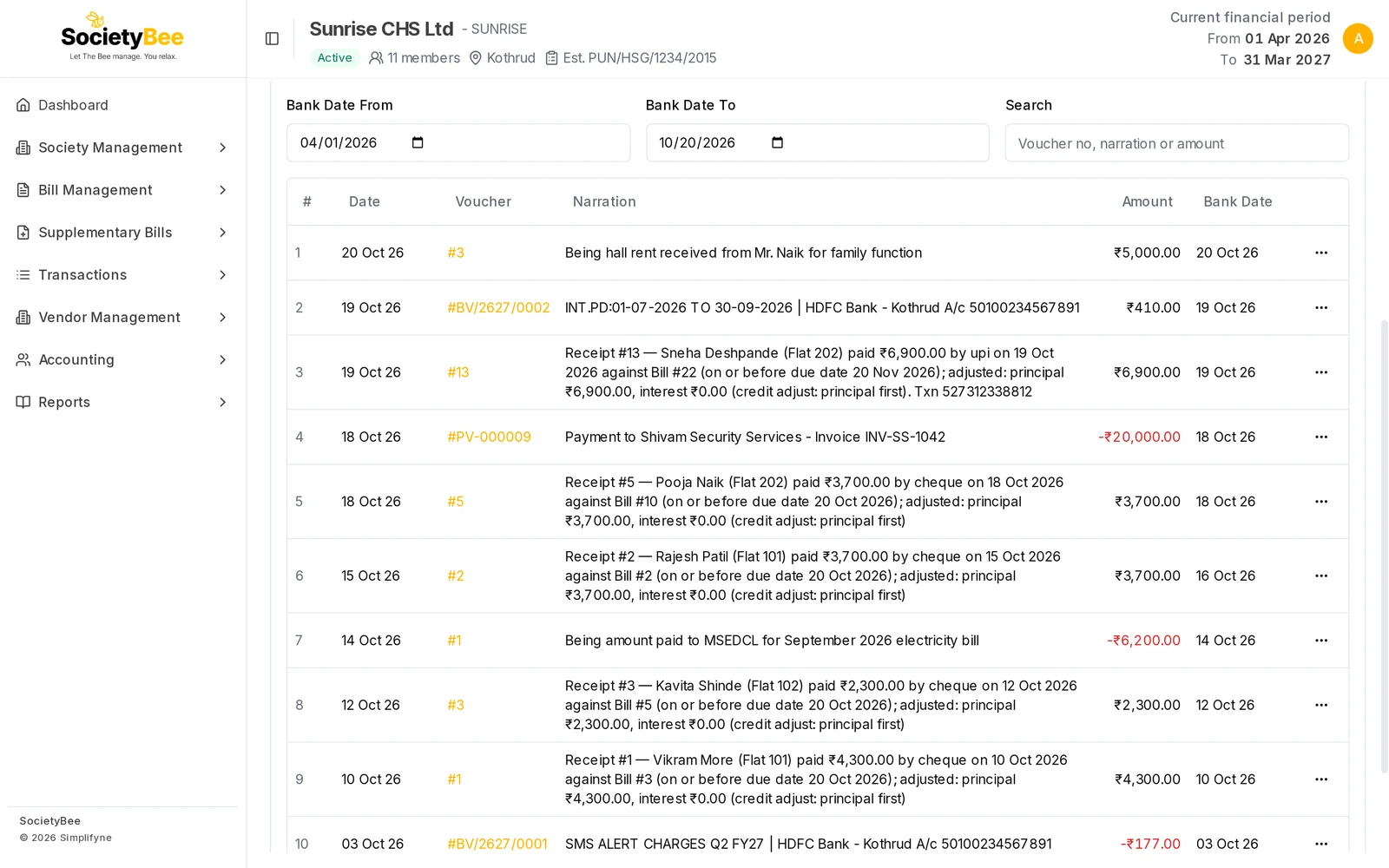Image resolution: width=1389 pixels, height=868 pixels.
Task: Open the Reports menu
Action: pos(122,402)
